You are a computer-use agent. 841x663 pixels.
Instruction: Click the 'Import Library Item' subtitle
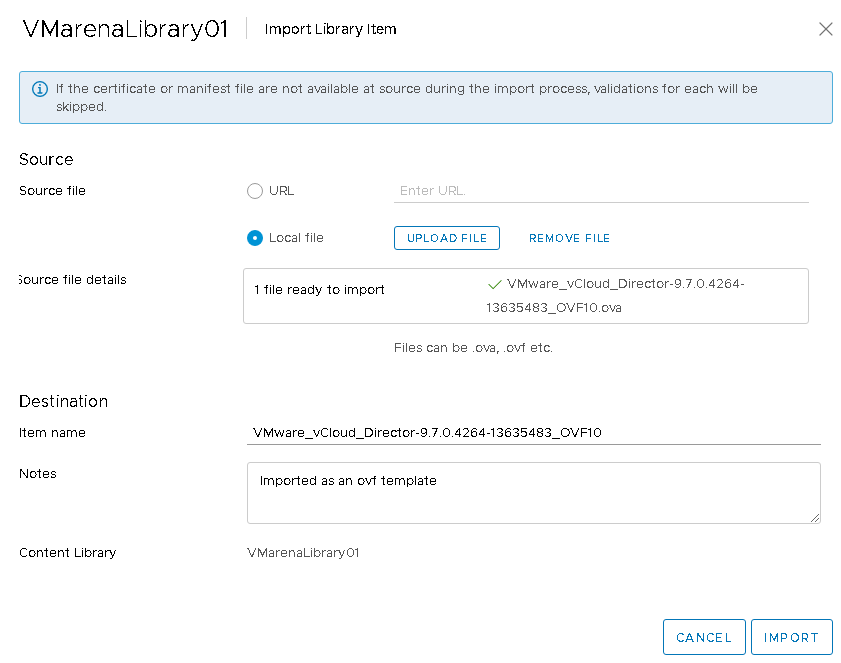click(x=330, y=29)
